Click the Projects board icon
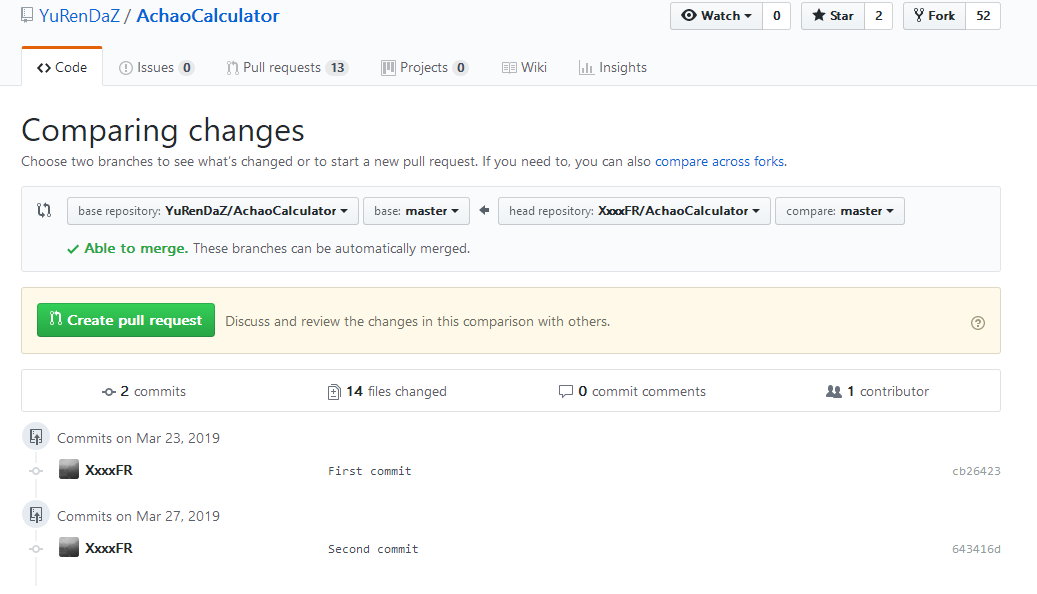 [x=388, y=67]
